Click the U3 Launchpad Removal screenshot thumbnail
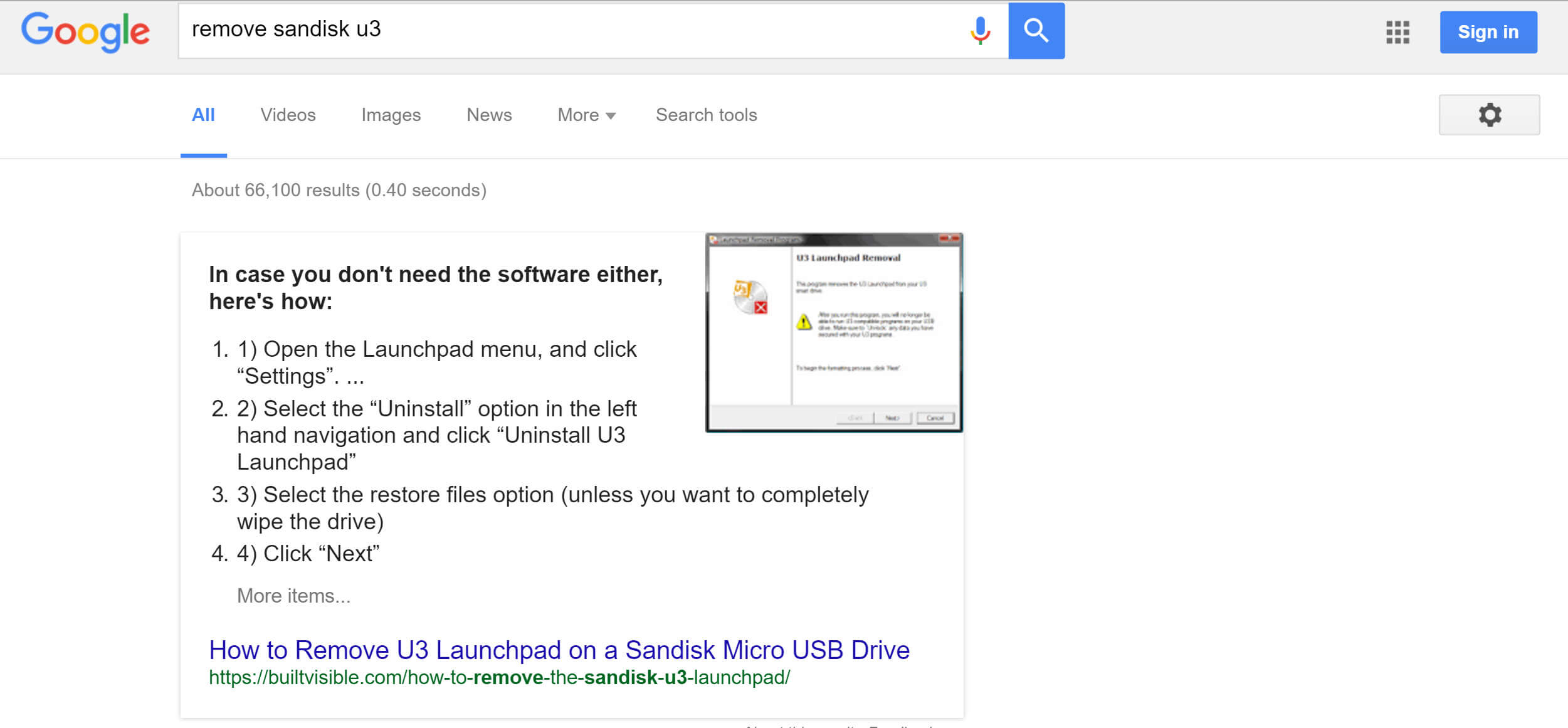The image size is (1568, 728). pos(834,332)
